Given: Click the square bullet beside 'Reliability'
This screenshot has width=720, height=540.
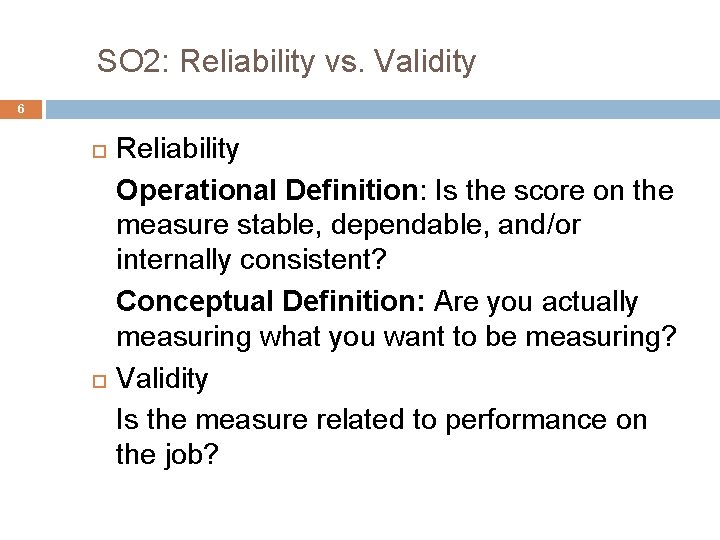Looking at the screenshot, I should pos(97,151).
